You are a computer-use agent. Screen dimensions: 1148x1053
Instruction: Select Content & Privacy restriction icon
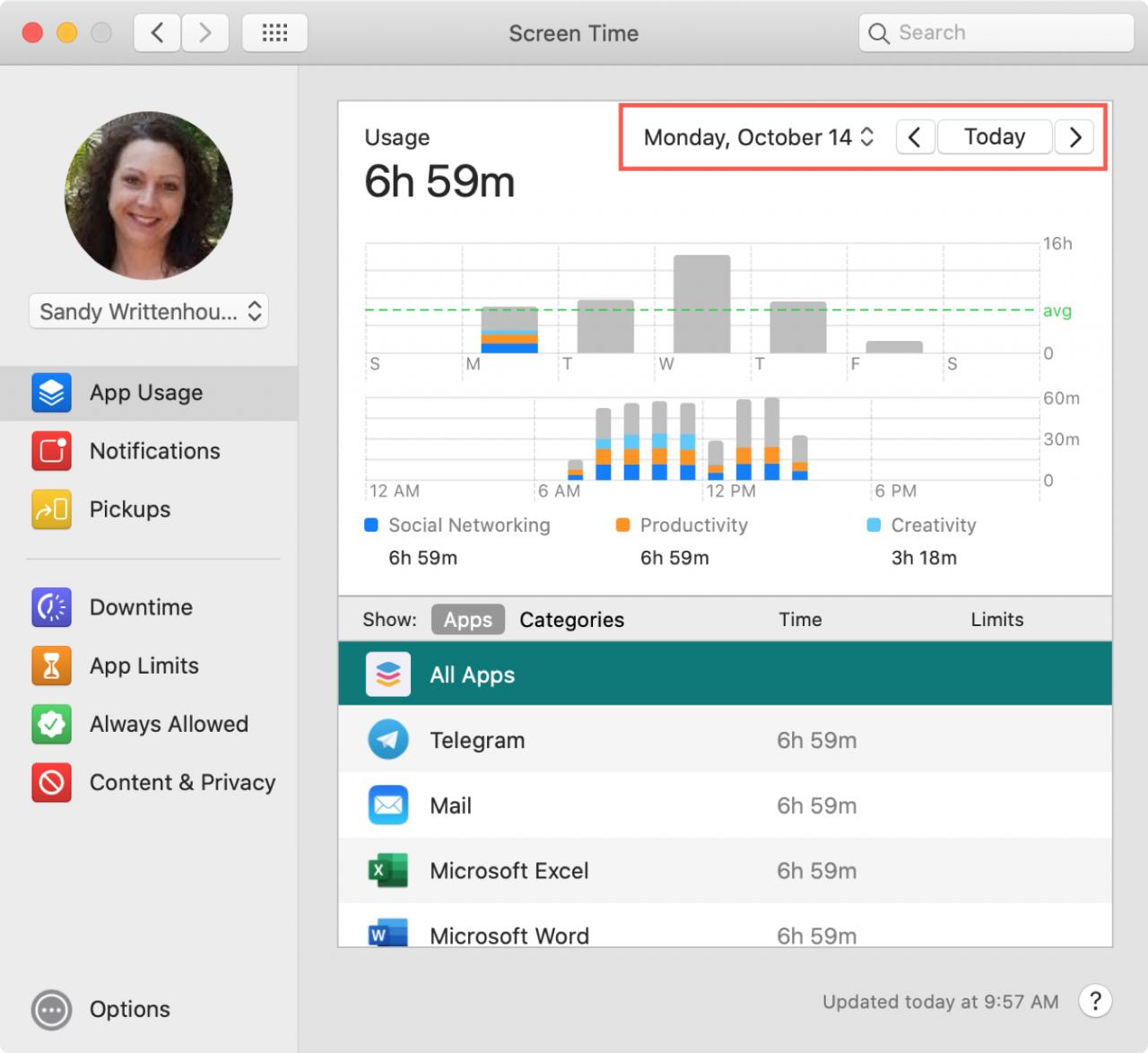51,782
